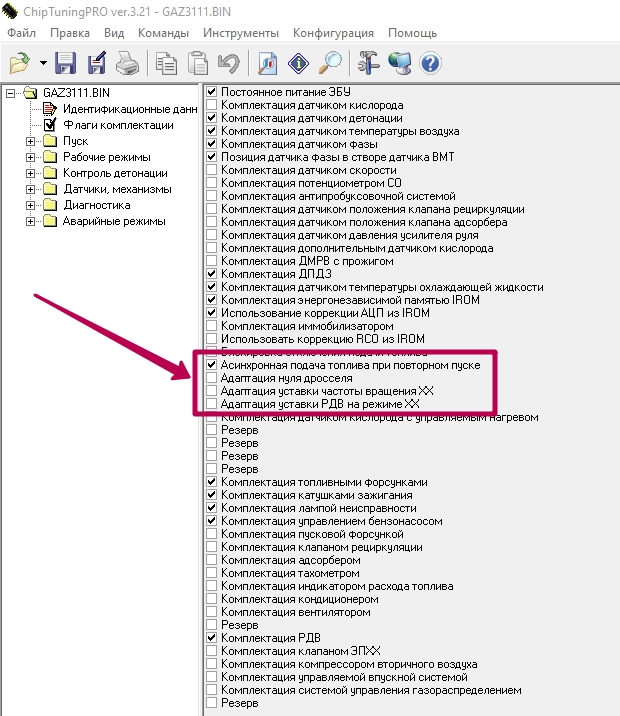Click the blue diamond info icon
Viewport: 620px width, 716px height.
point(299,63)
